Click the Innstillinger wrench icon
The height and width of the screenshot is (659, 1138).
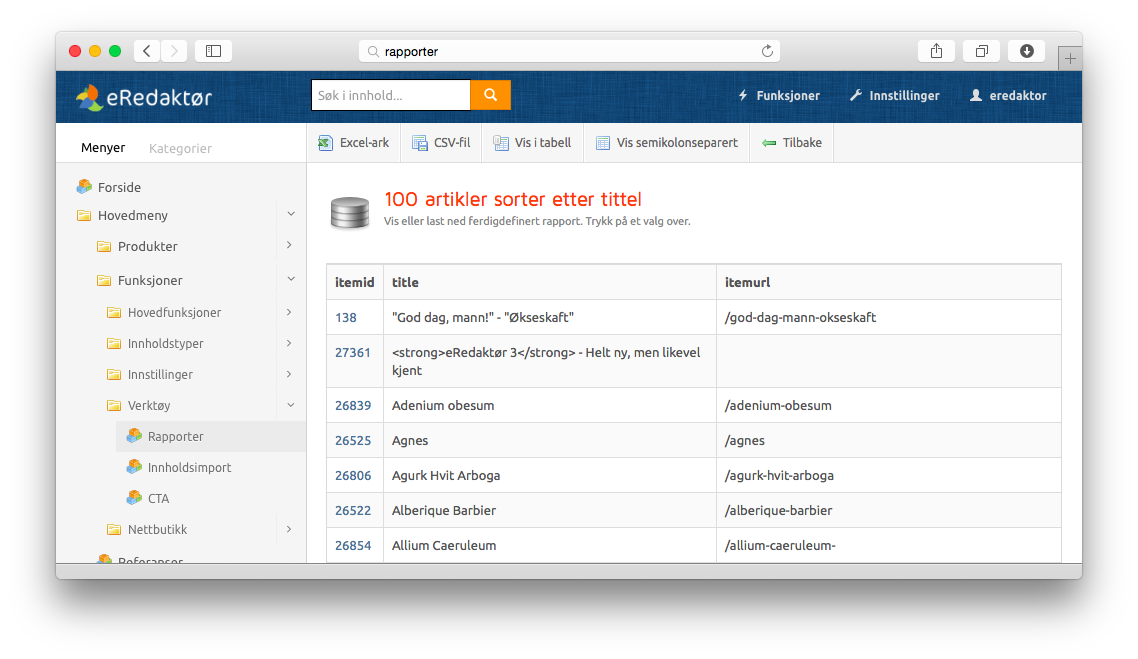coord(856,95)
